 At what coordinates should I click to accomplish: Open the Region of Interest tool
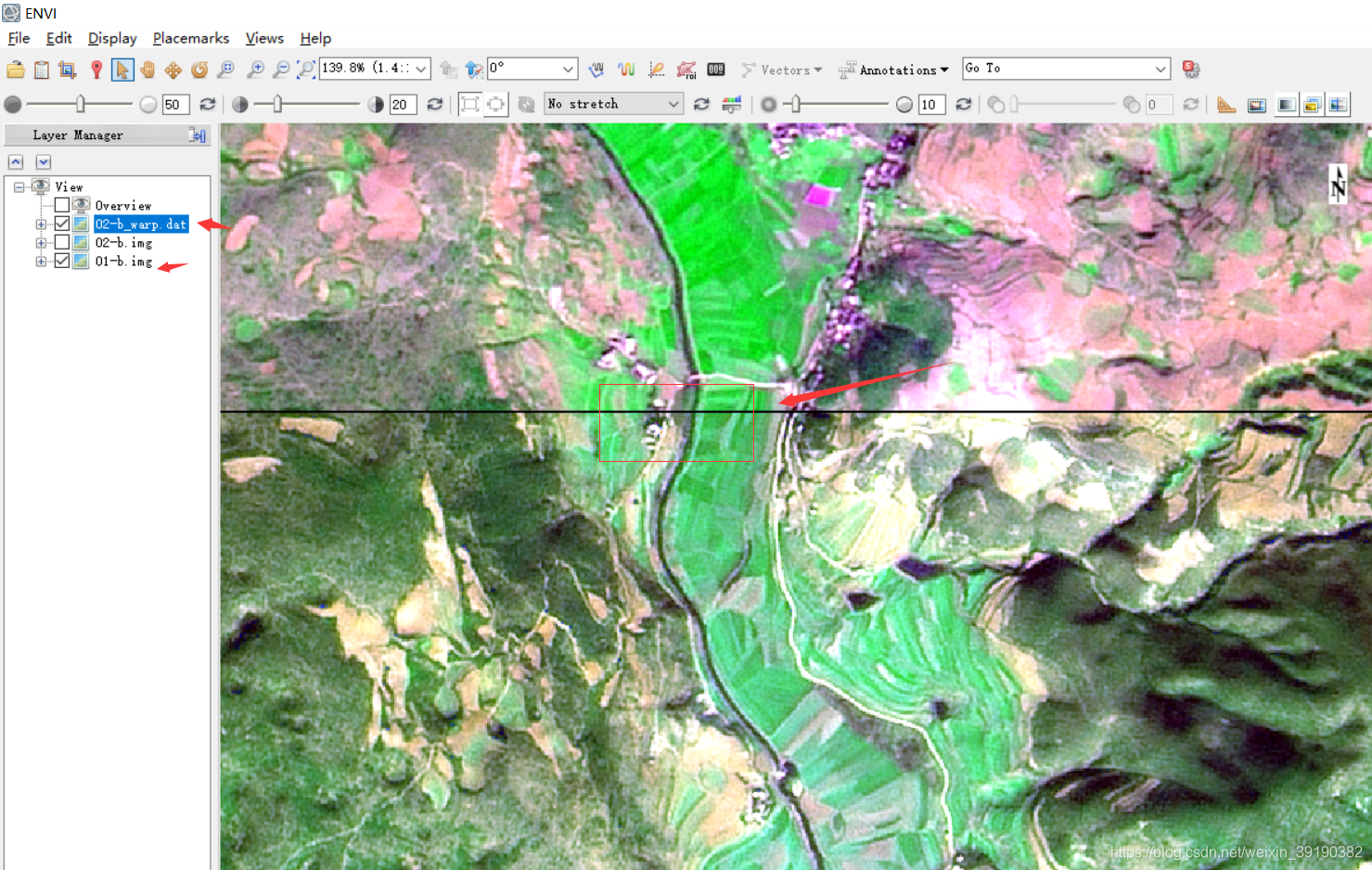tap(686, 70)
